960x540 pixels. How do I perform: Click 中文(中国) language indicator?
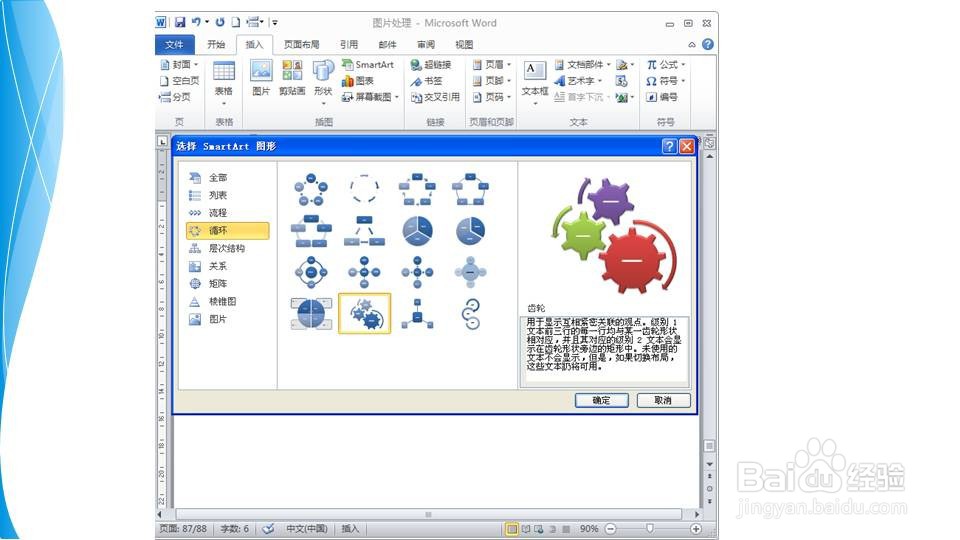click(307, 528)
